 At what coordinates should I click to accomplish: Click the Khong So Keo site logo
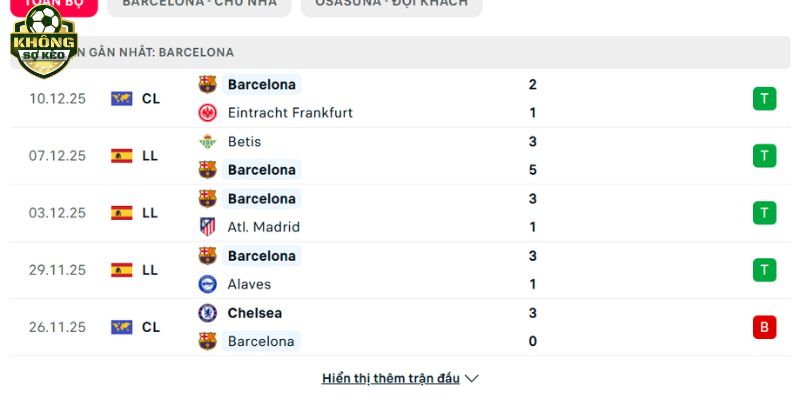point(43,42)
